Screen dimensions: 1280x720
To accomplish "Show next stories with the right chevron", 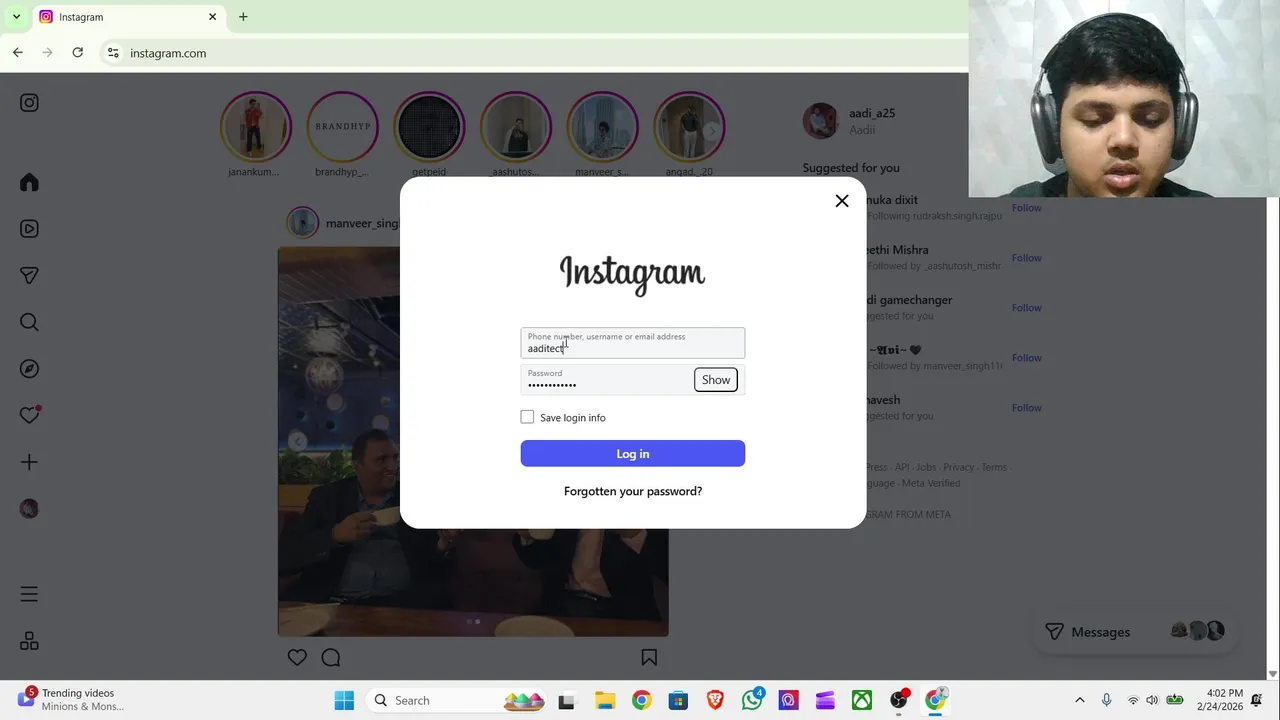I will tap(711, 131).
